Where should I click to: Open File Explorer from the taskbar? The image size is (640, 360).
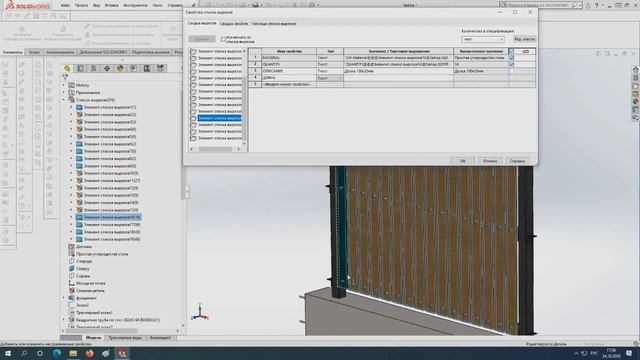[x=73, y=353]
